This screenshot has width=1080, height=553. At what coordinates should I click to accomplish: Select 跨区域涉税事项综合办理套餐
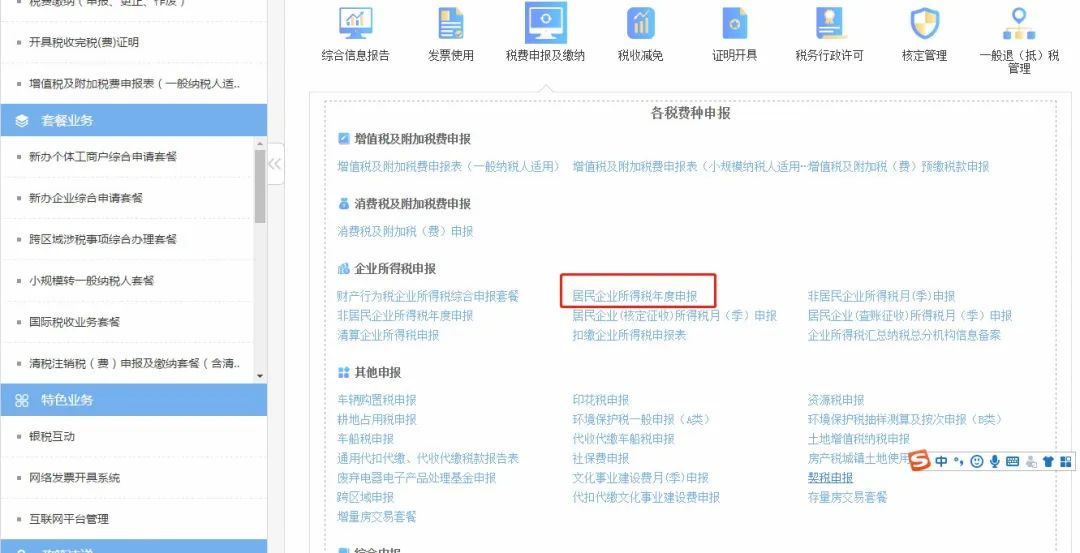pos(103,239)
